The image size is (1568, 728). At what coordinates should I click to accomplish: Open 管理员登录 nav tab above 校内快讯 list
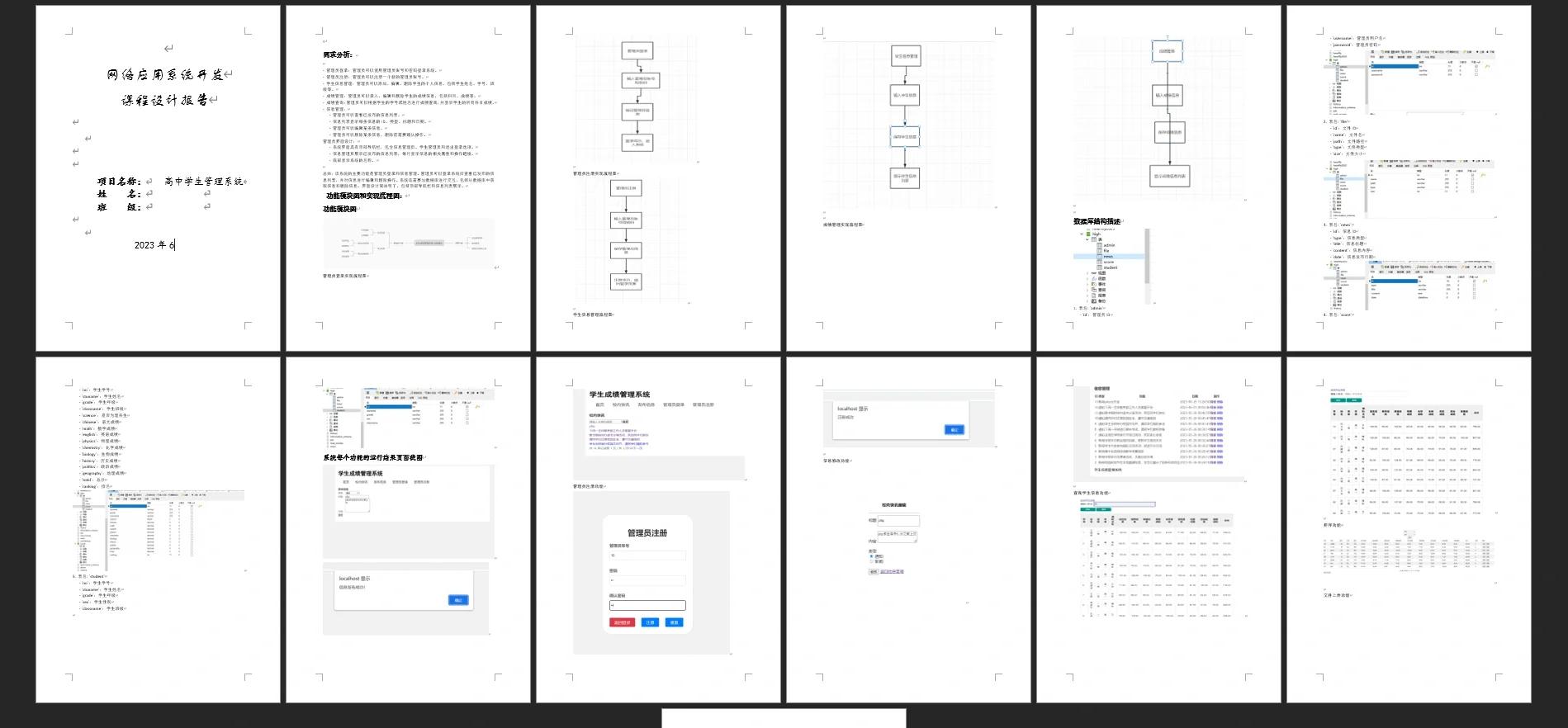[673, 405]
